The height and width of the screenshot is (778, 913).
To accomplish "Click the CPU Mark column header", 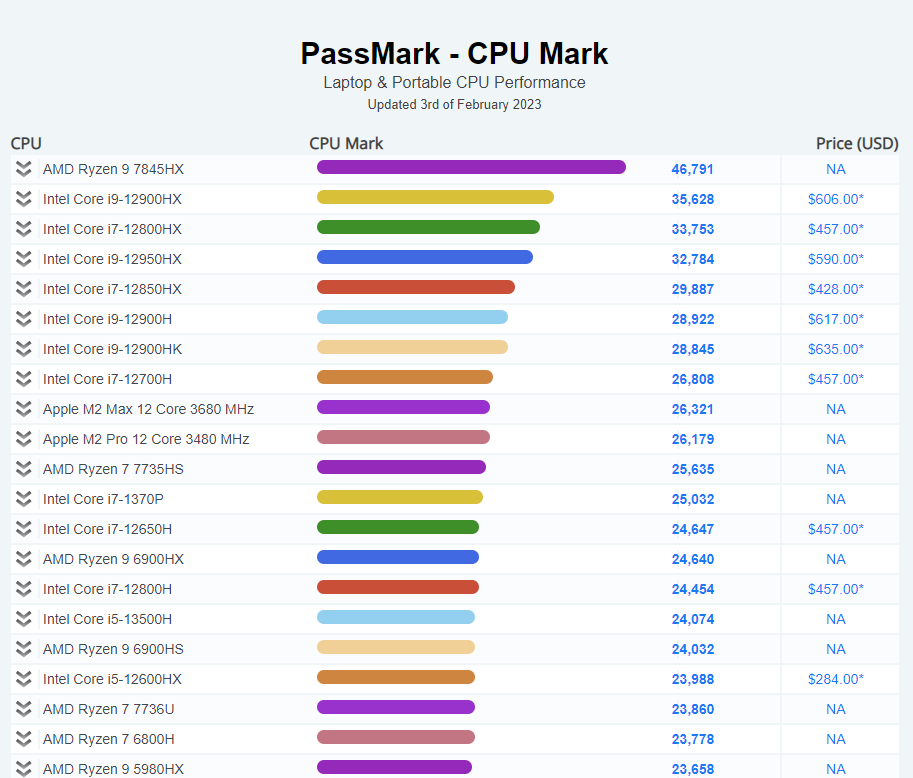I will click(346, 143).
